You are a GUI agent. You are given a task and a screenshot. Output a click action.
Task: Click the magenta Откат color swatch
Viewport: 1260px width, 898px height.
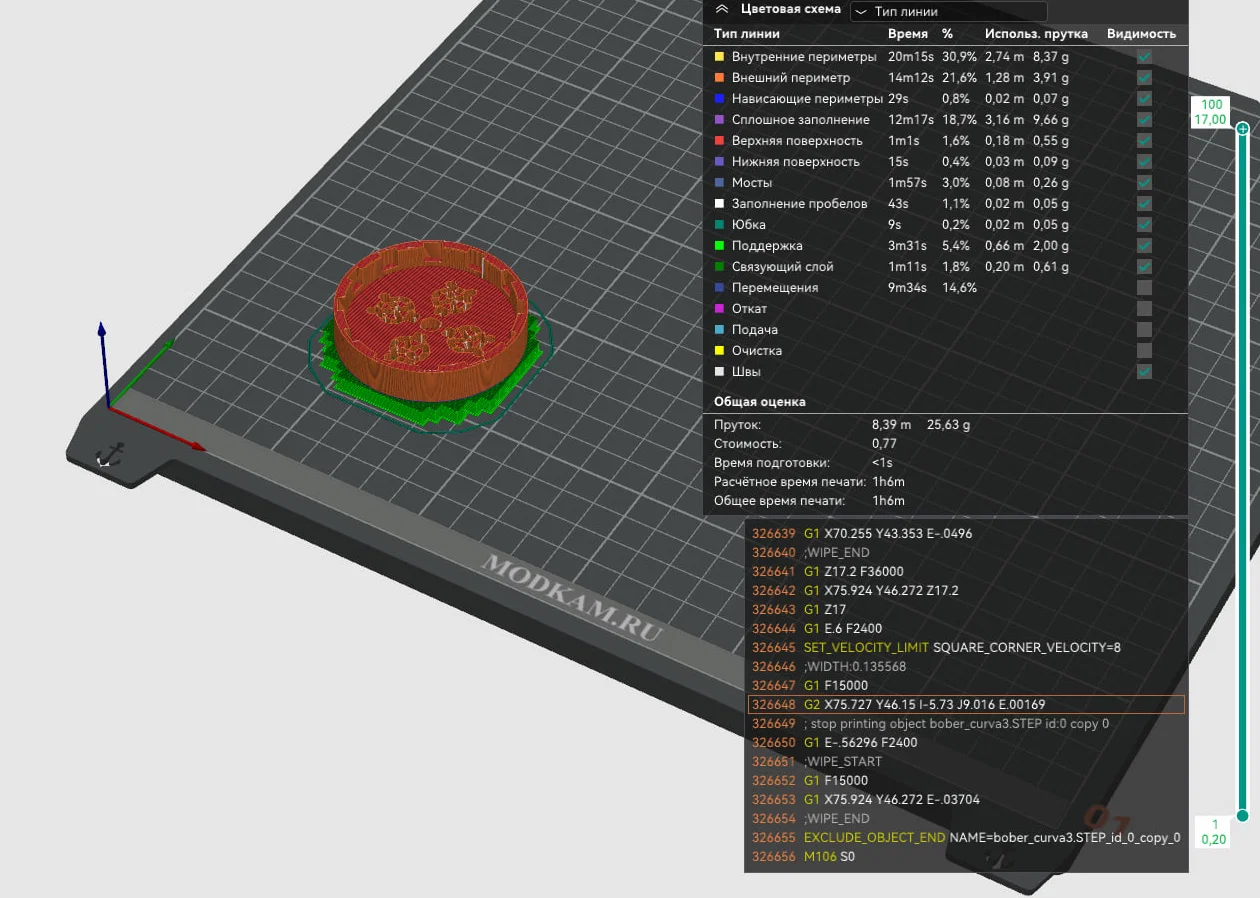(719, 309)
